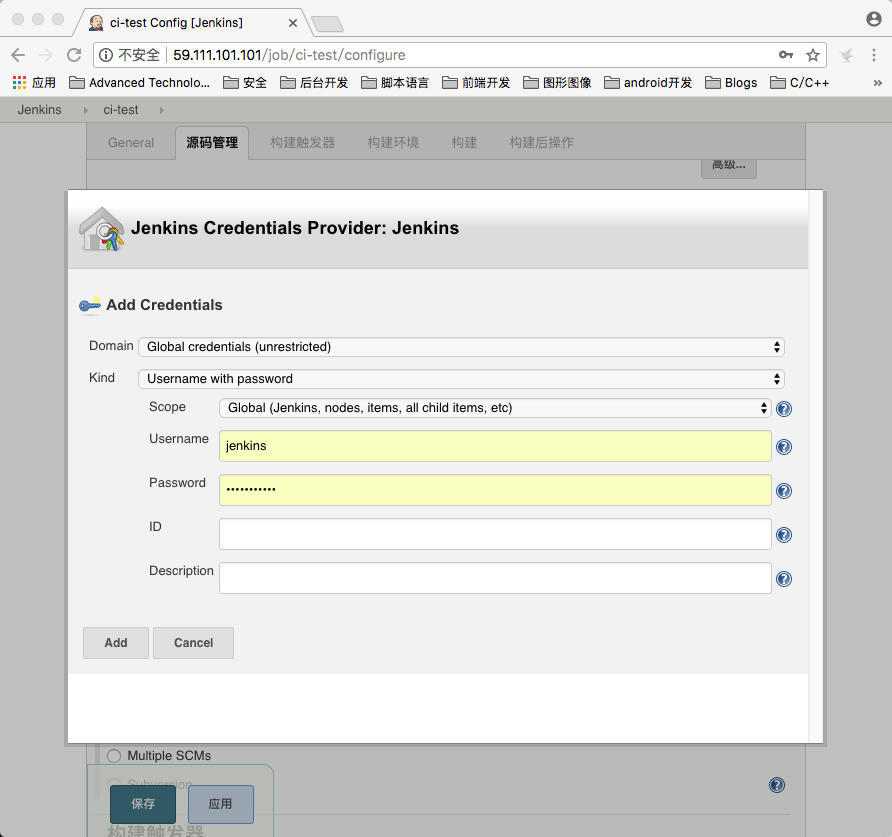Open the 脚本语言 bookmark folder
The width and height of the screenshot is (892, 837).
point(395,83)
